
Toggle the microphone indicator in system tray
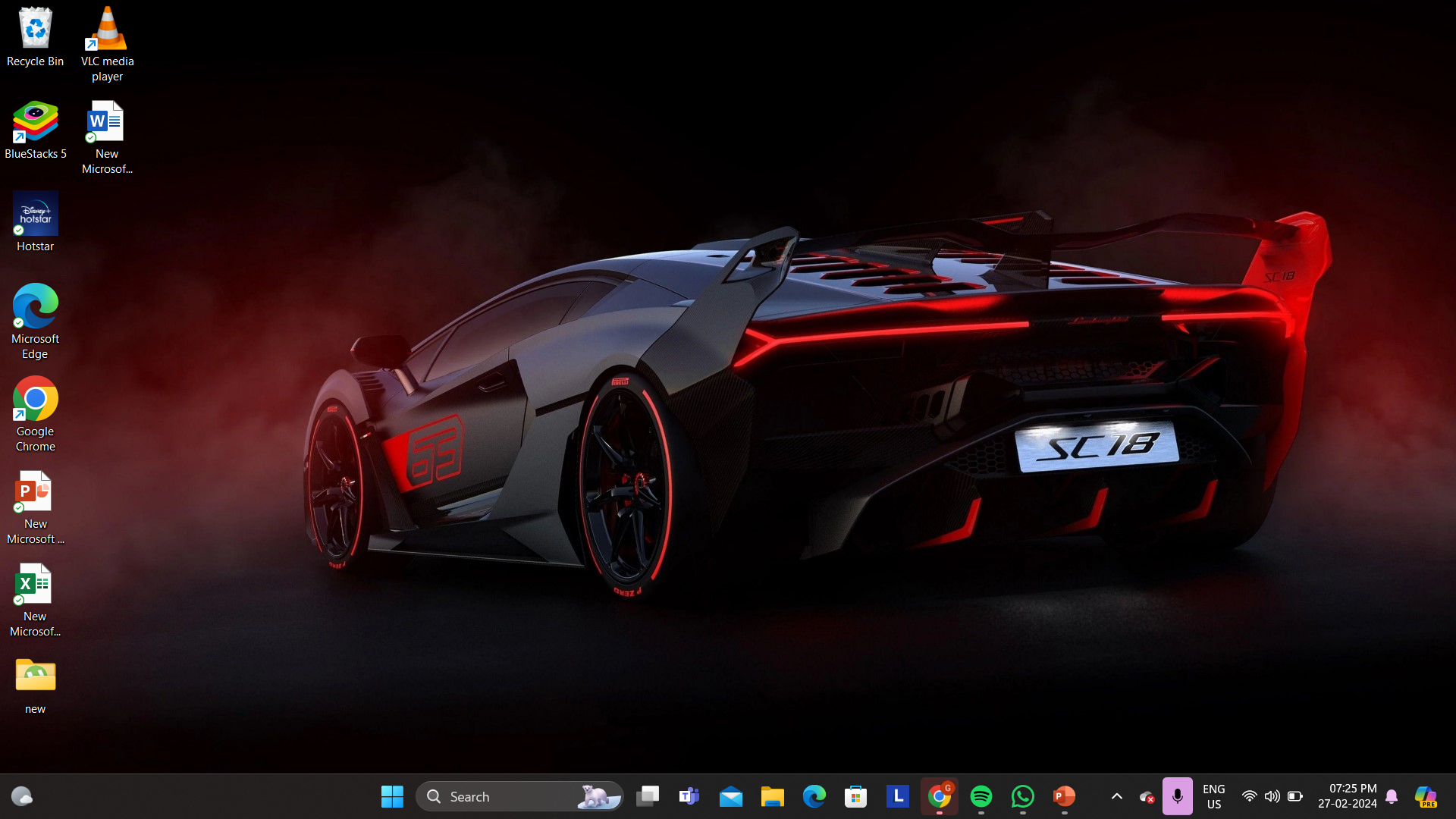click(x=1177, y=796)
